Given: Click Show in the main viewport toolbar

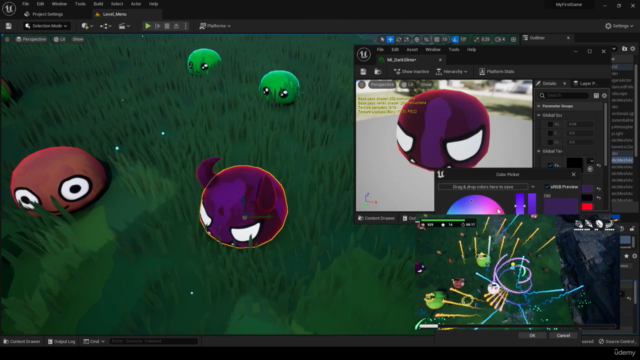Looking at the screenshot, I should 78,39.
